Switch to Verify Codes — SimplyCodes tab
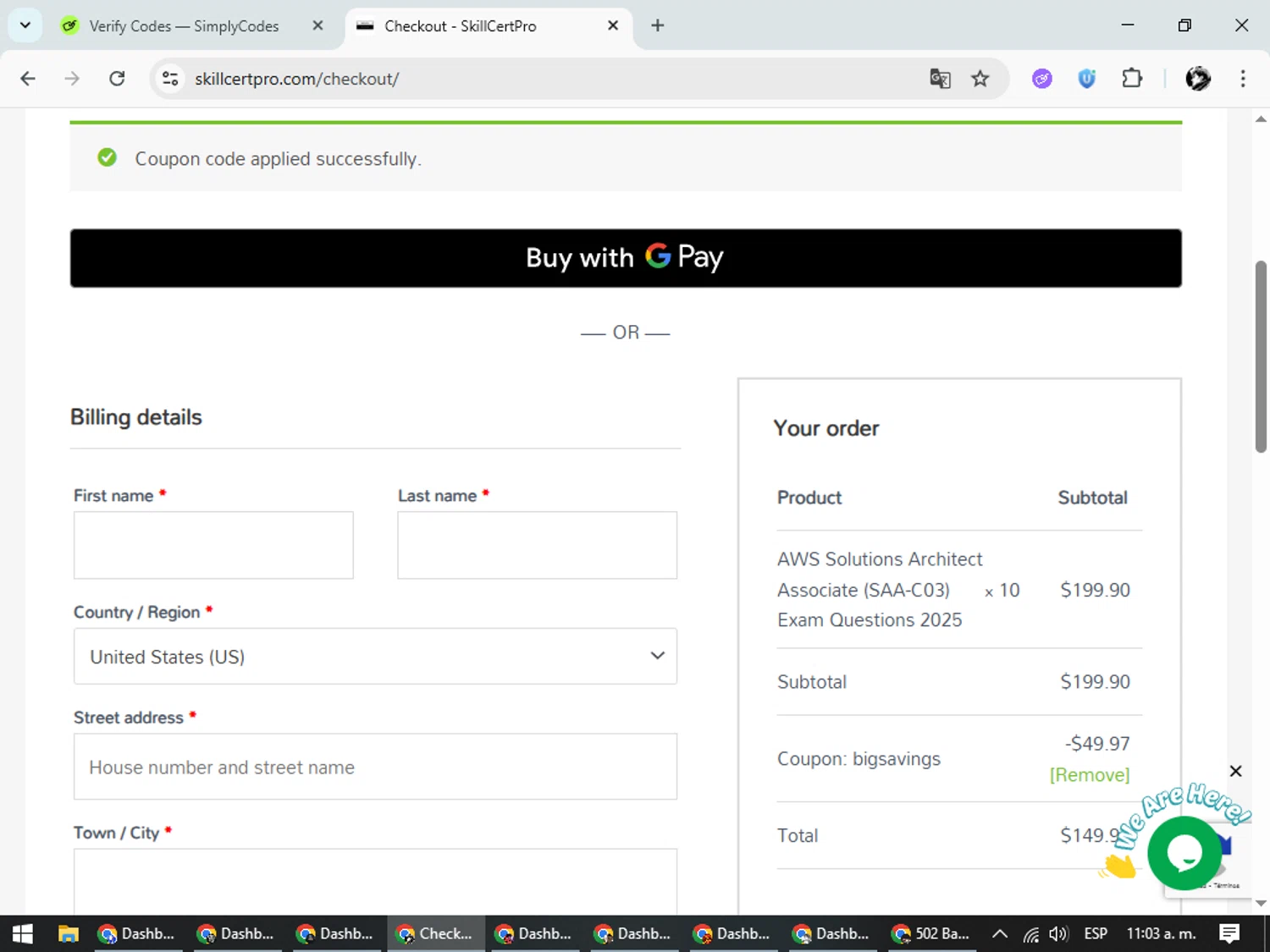The image size is (1270, 952). [x=184, y=26]
